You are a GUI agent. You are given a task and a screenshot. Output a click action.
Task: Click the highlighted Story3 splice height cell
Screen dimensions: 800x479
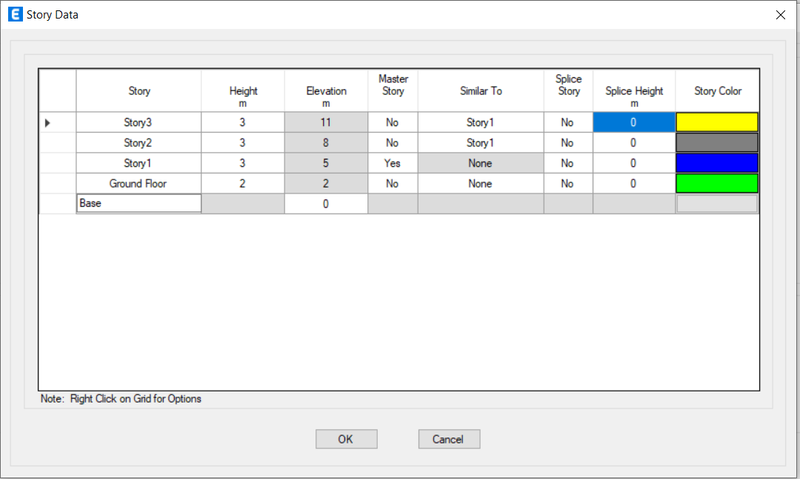pyautogui.click(x=634, y=122)
